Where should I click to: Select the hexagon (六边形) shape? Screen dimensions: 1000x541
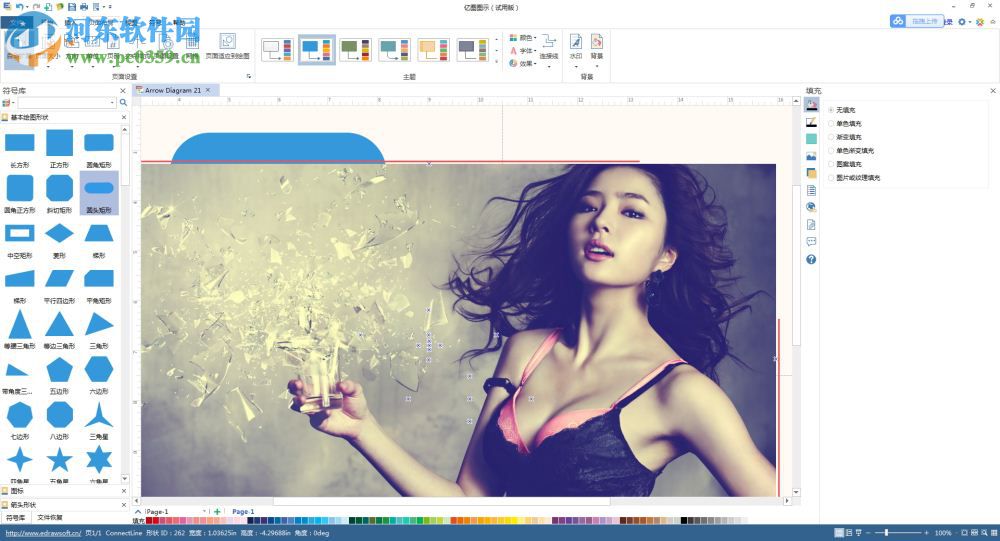coord(99,369)
